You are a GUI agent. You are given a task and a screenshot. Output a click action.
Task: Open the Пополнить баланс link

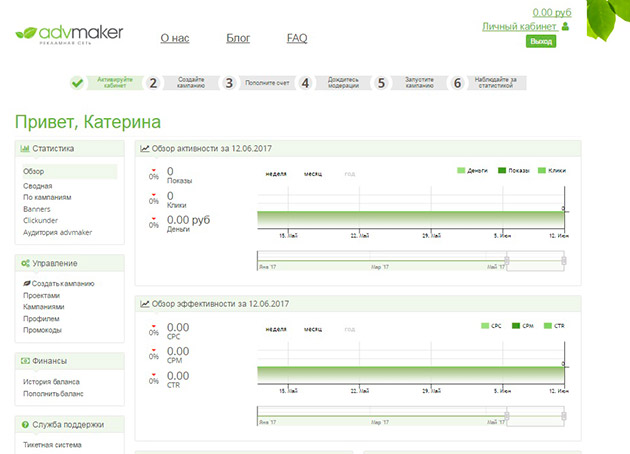[53, 394]
